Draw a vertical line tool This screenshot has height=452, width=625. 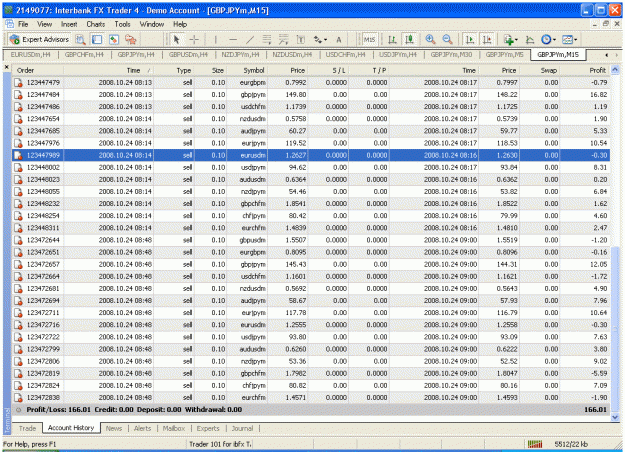216,39
